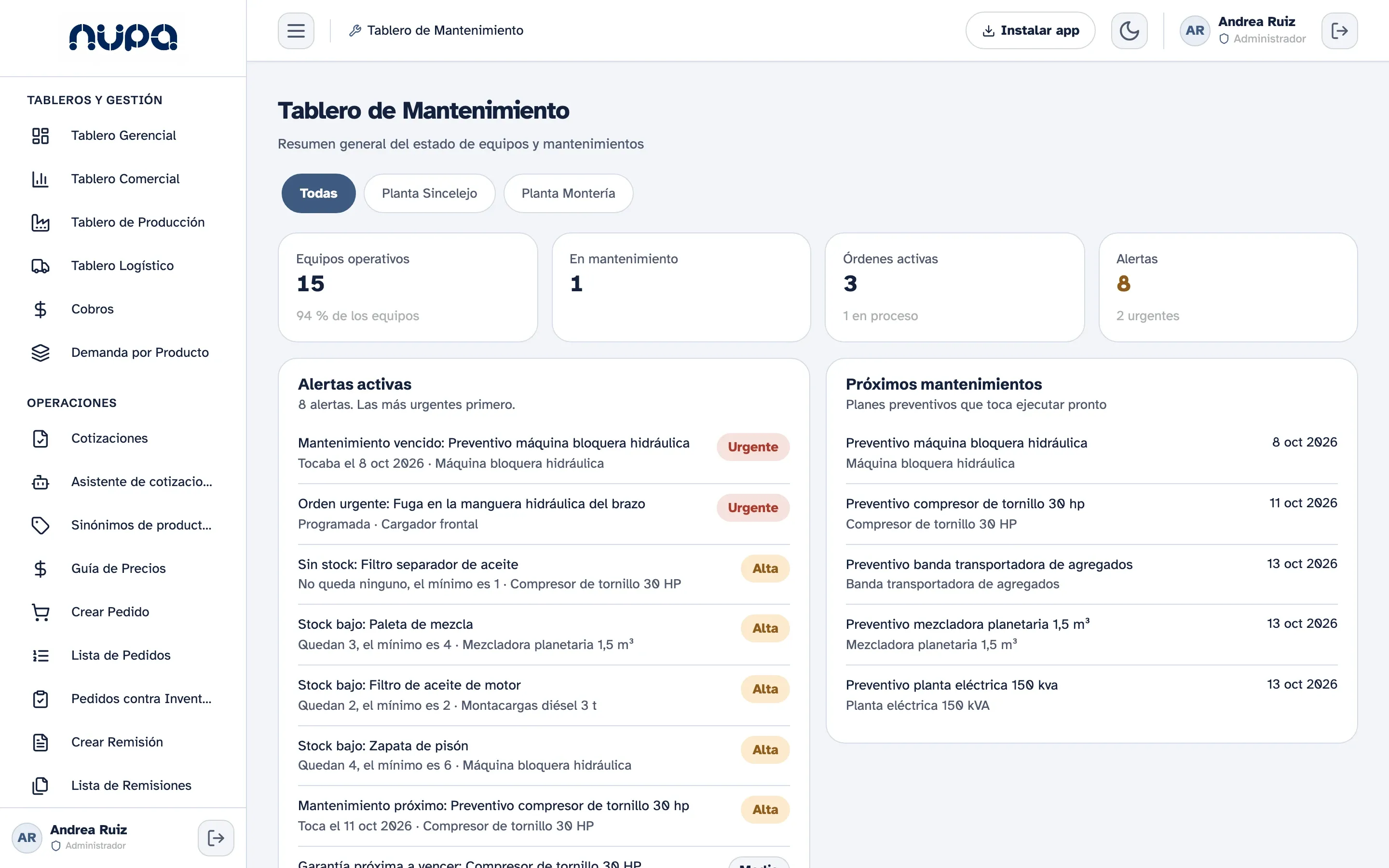1389x868 pixels.
Task: Click the Pedidos contra Inventario clipboard icon
Action: pos(40,699)
